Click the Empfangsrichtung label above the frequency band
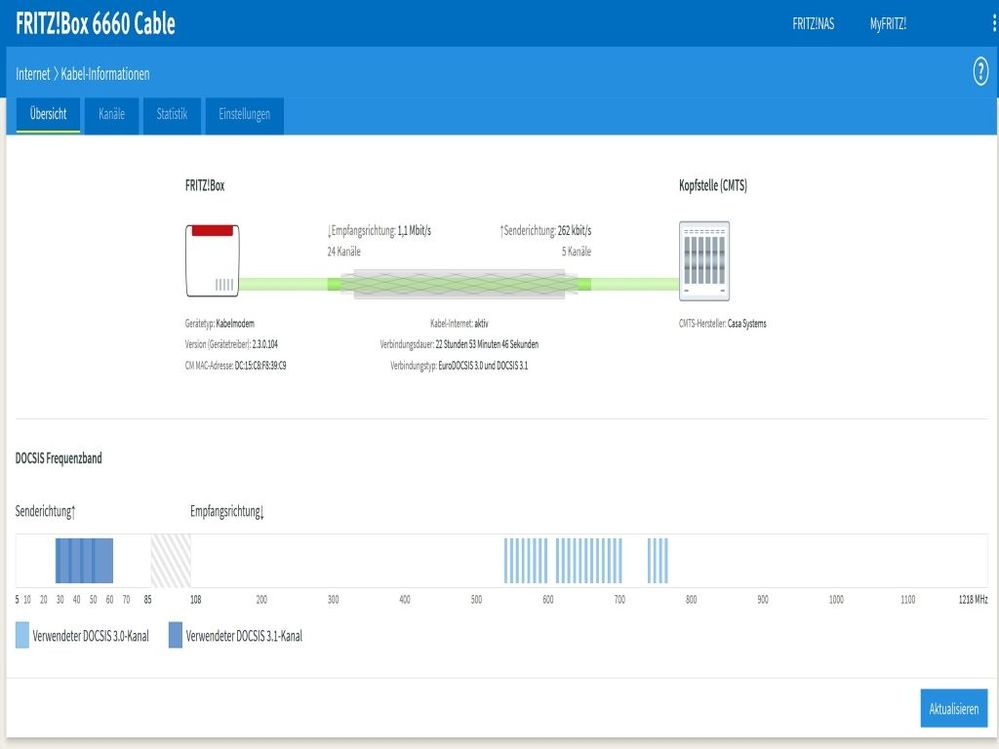Image resolution: width=999 pixels, height=749 pixels. click(x=227, y=511)
